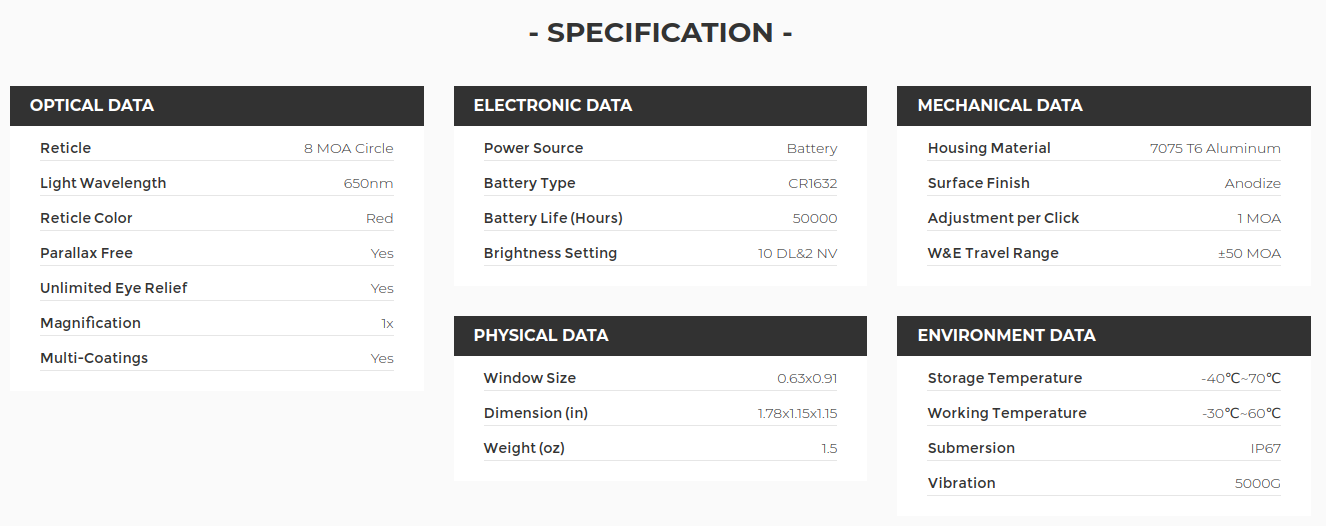Click the PHYSICAL DATA section header

pos(541,336)
